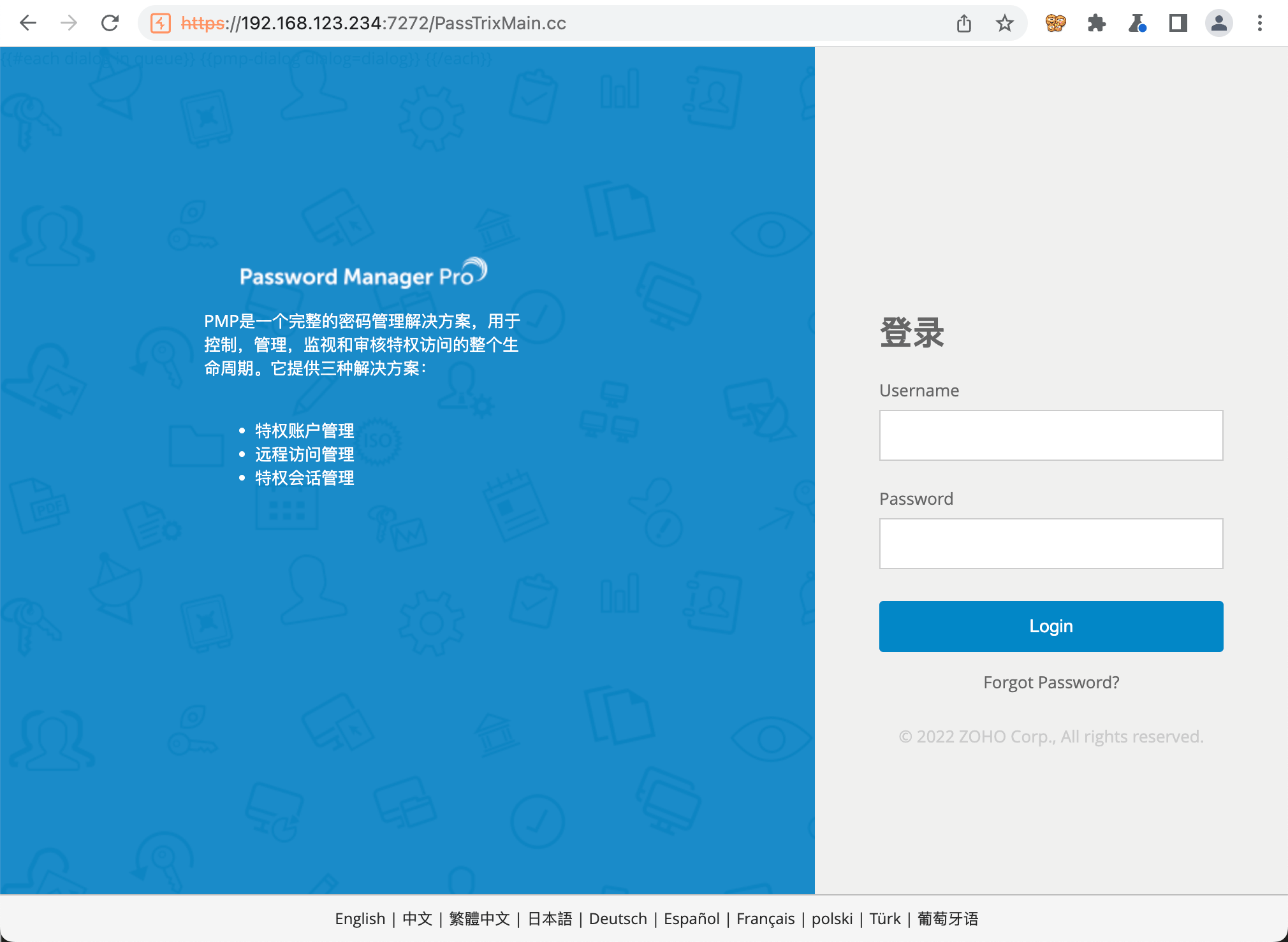The width and height of the screenshot is (1288, 942).
Task: Open the Chrome three-dot menu
Action: pyautogui.click(x=1259, y=24)
